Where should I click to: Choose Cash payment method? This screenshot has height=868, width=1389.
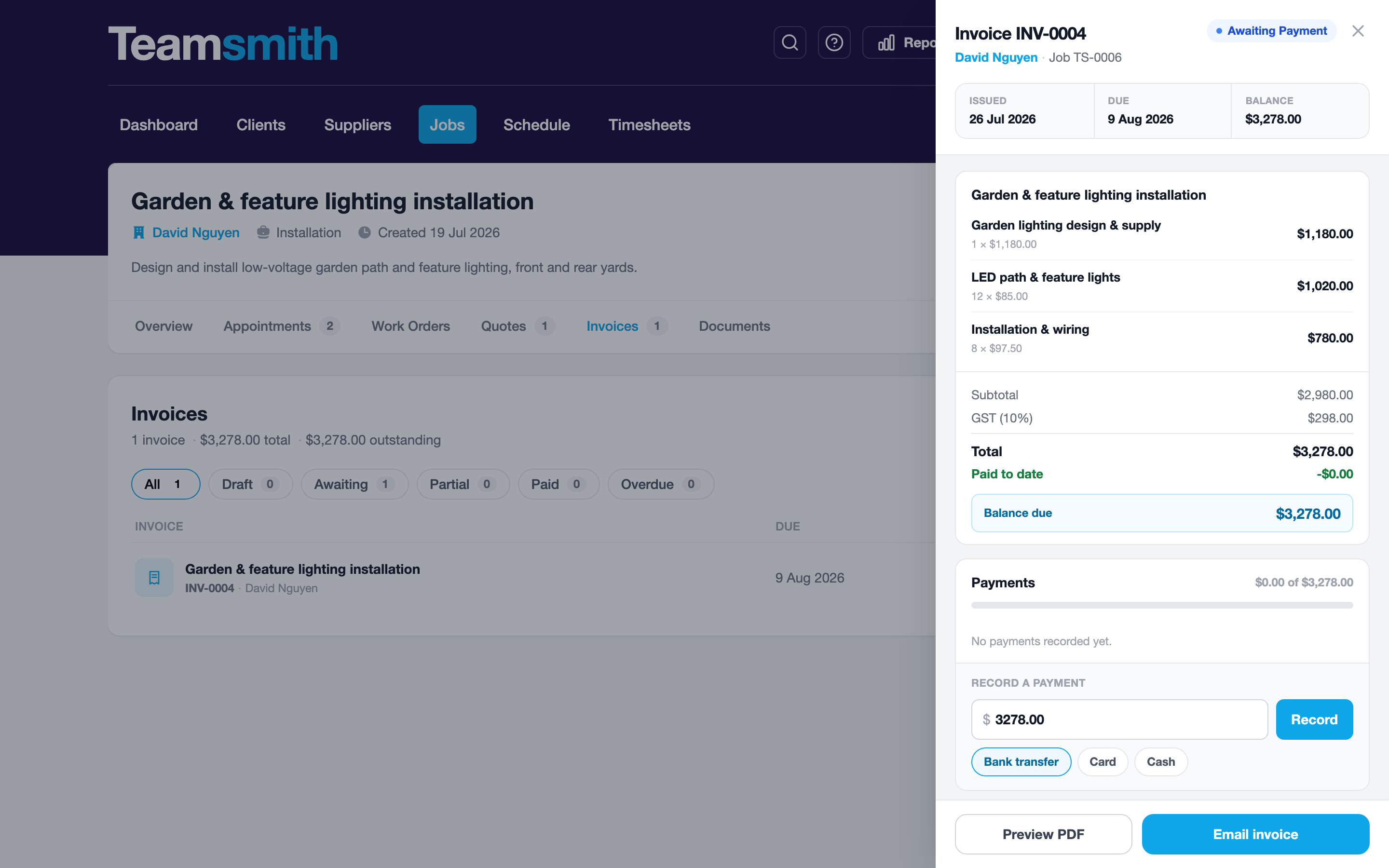point(1160,762)
